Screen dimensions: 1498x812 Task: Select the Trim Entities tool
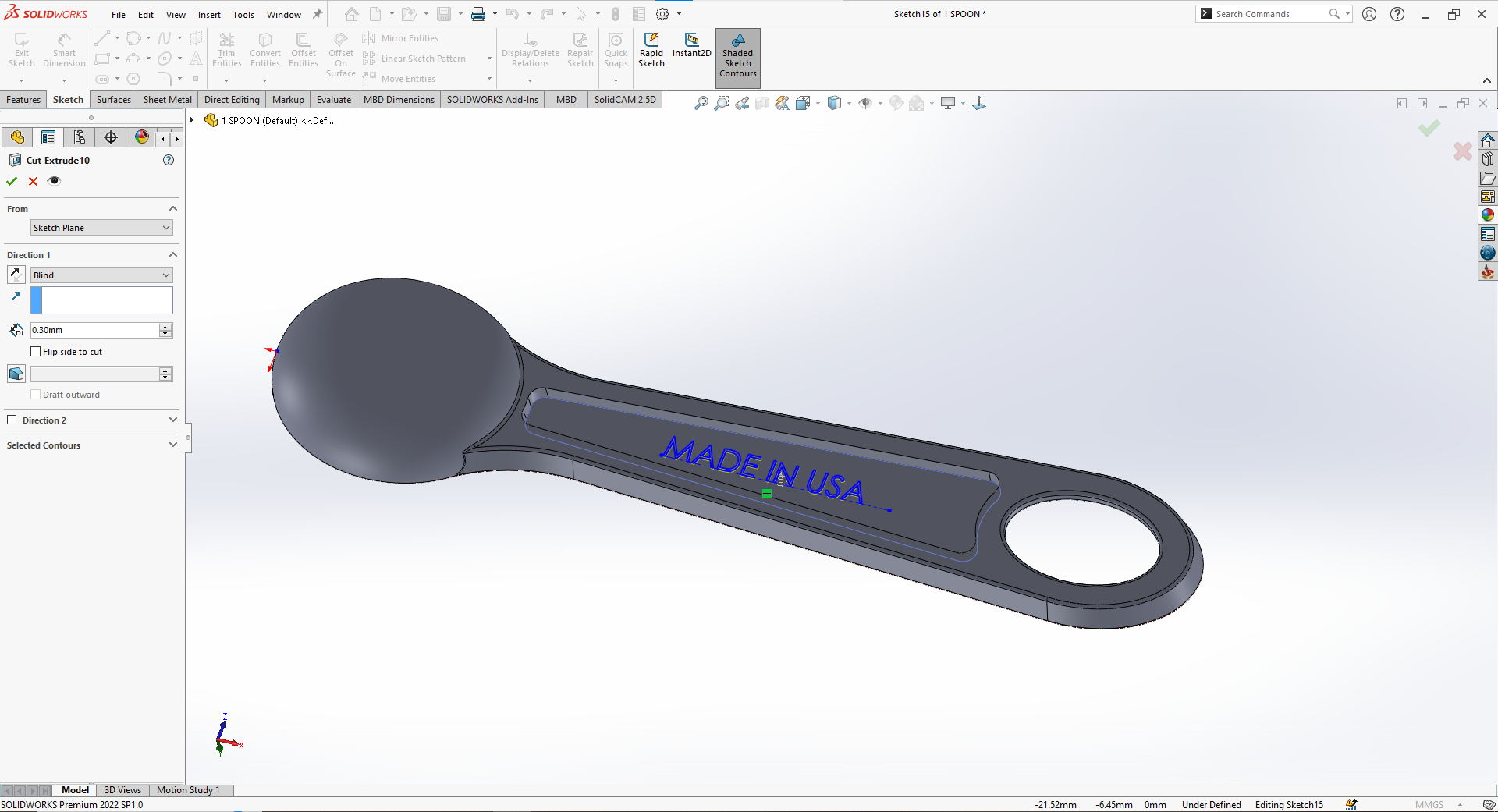tap(227, 50)
